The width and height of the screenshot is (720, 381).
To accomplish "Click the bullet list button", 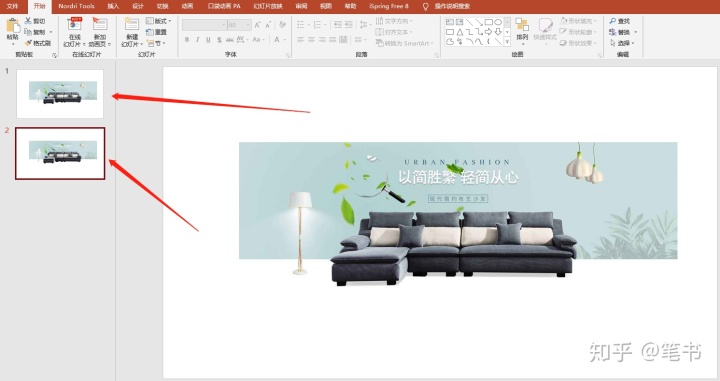I will click(302, 25).
